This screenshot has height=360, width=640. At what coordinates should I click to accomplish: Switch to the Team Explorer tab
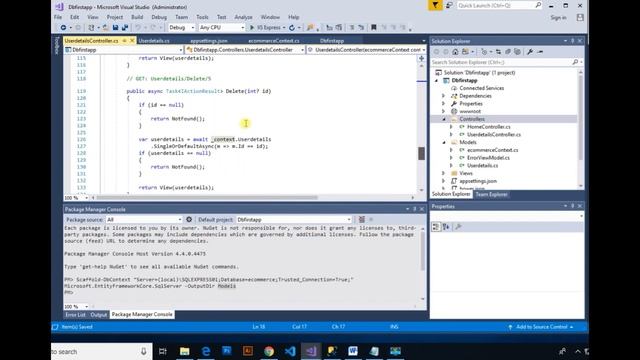click(x=491, y=194)
